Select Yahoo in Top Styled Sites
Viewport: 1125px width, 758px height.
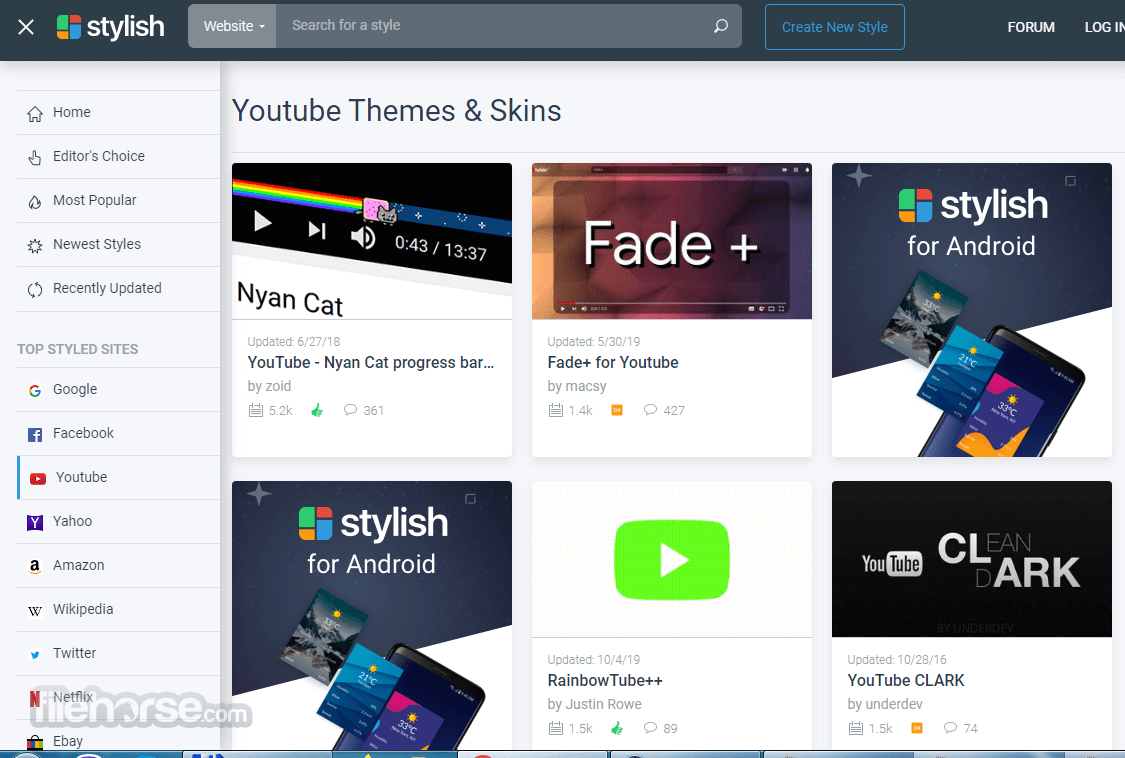pos(118,522)
